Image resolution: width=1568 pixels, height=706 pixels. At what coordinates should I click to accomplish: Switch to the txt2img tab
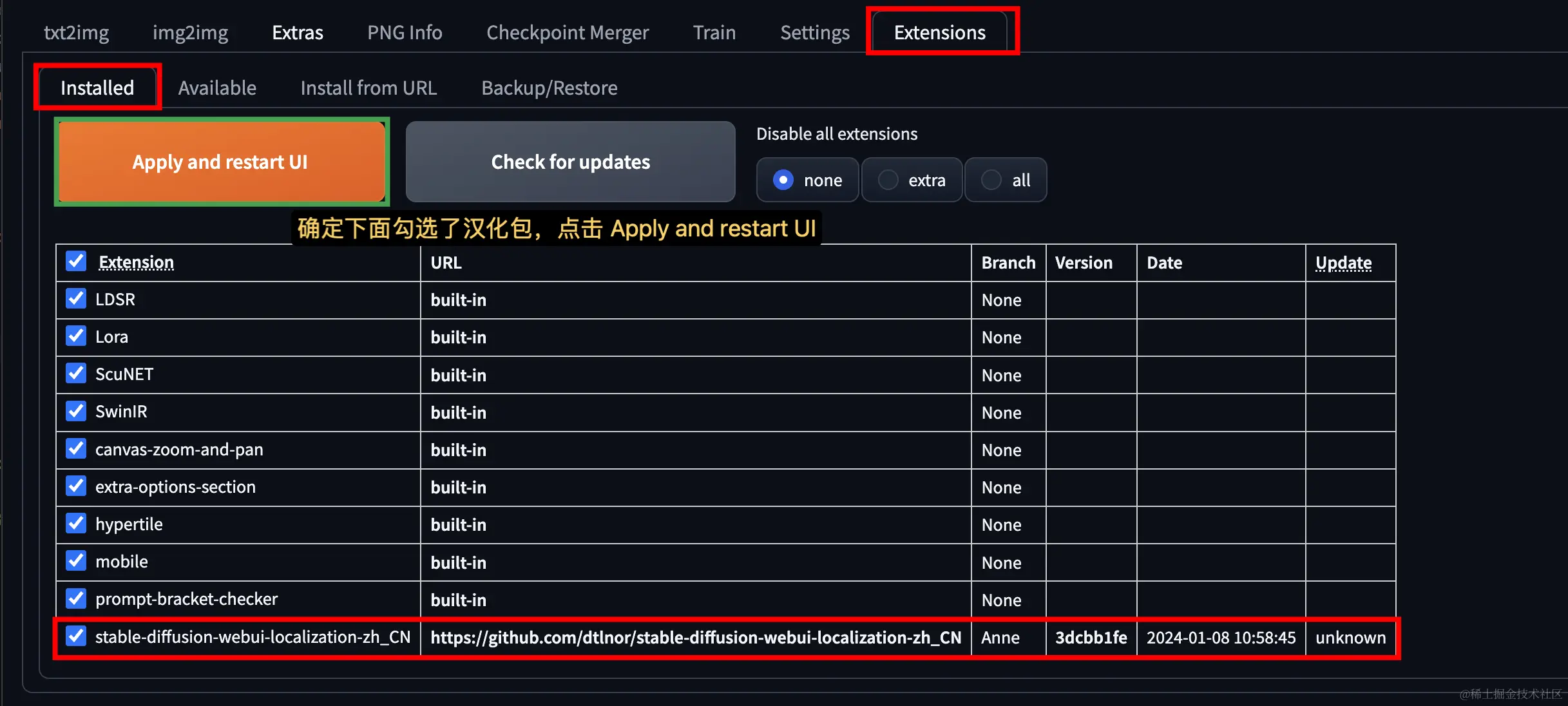(76, 32)
